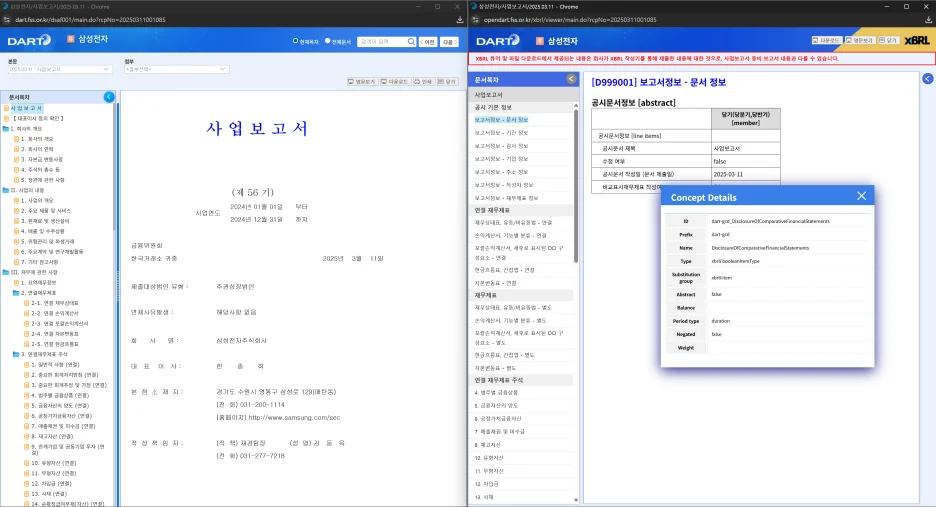The height and width of the screenshot is (507, 936).
Task: Collapse the XBRL 문서목차 sidebar arrow
Action: click(571, 78)
